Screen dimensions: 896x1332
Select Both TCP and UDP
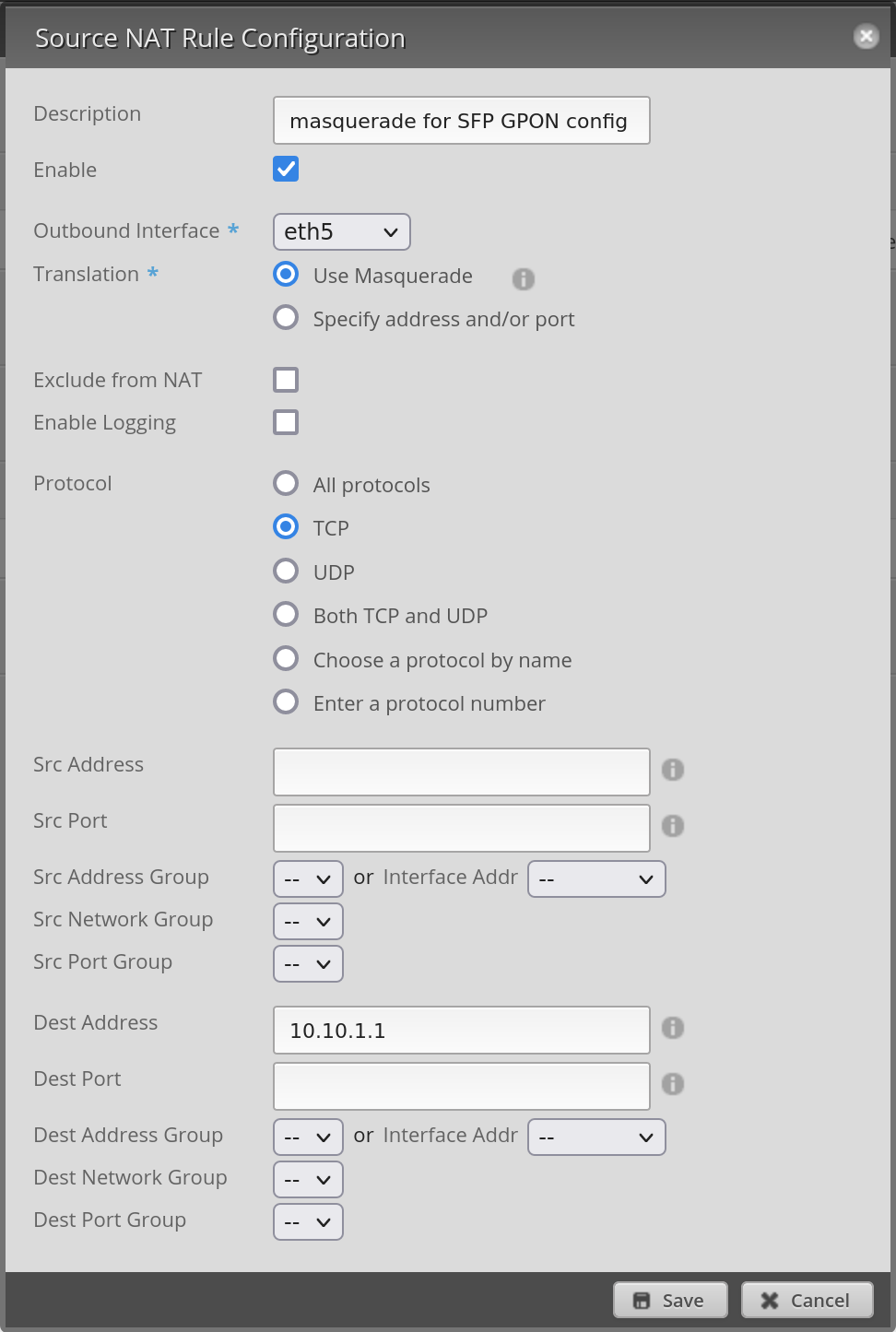coord(286,614)
